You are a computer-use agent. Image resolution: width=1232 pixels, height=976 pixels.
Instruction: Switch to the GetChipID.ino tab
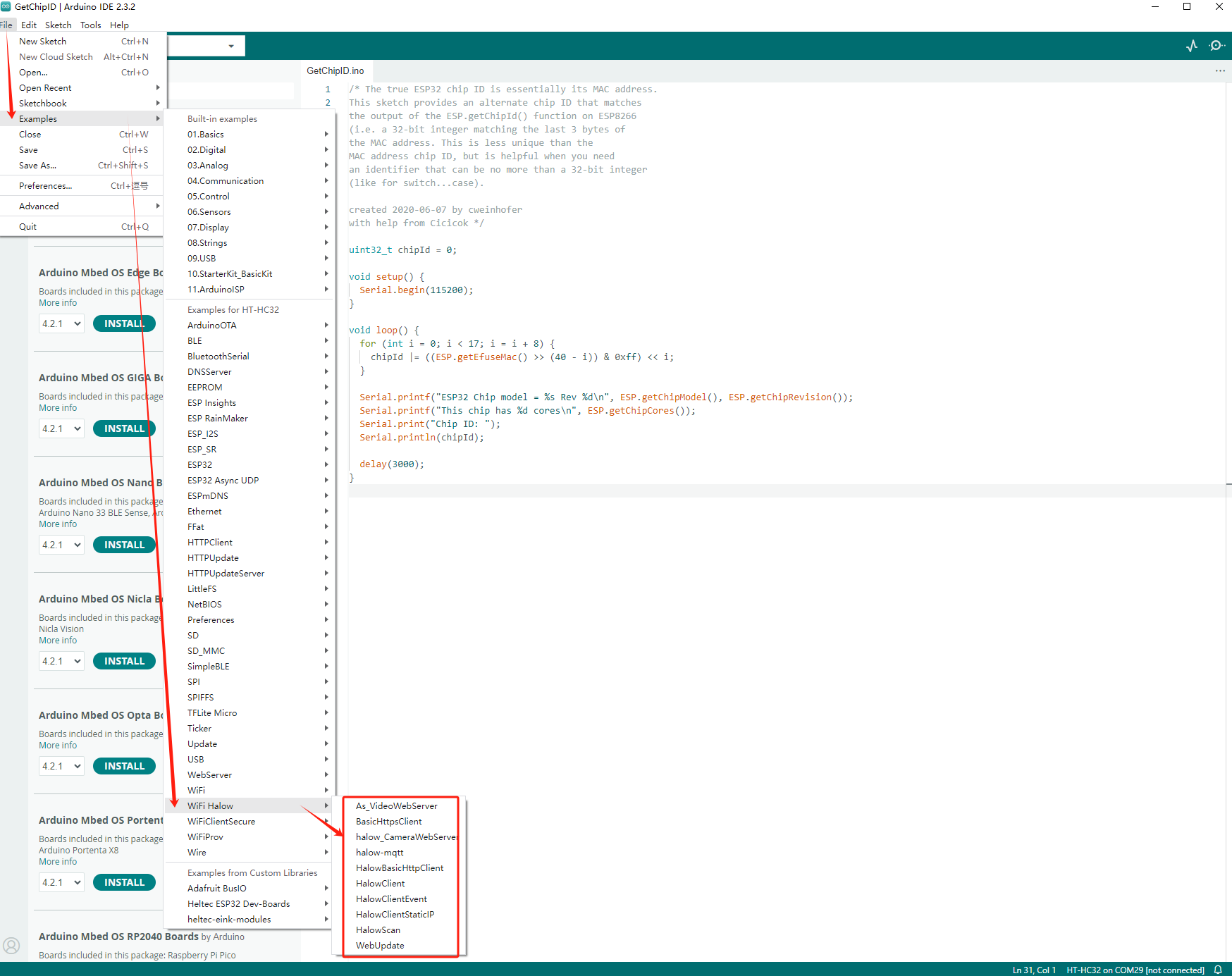tap(335, 70)
